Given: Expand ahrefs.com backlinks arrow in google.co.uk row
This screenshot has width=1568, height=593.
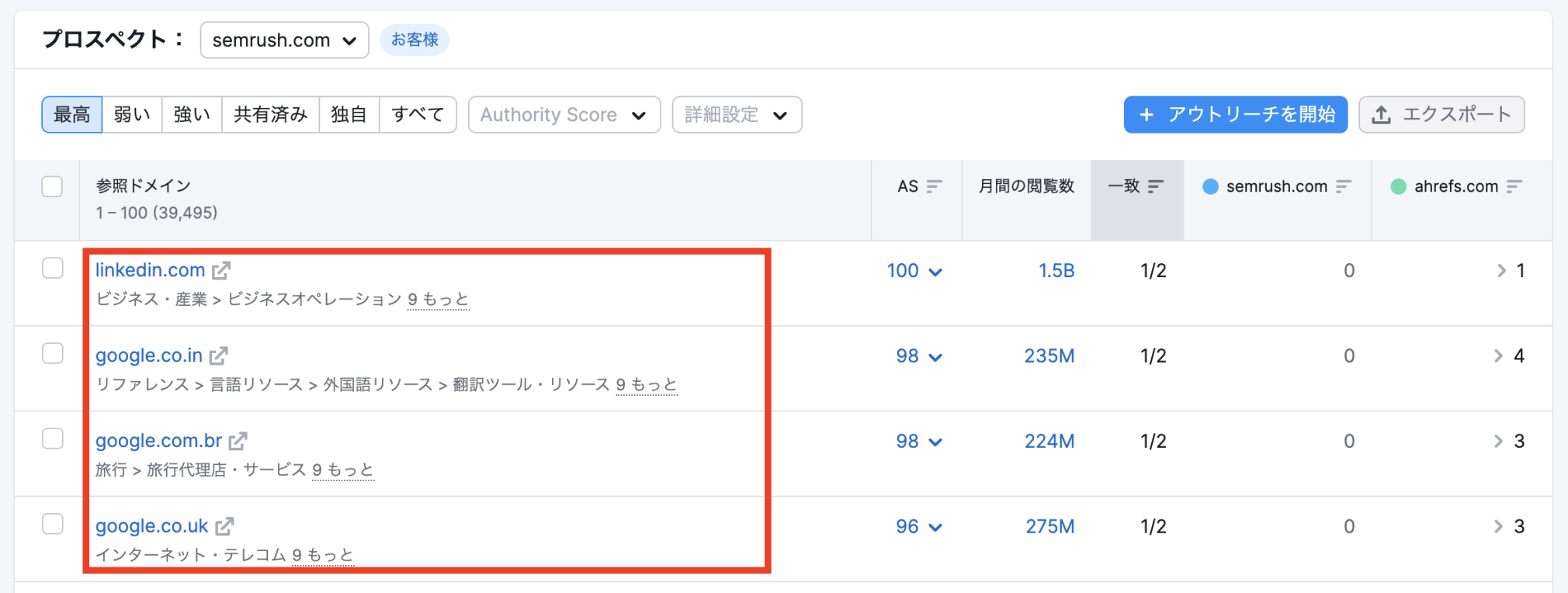Looking at the screenshot, I should point(1499,526).
